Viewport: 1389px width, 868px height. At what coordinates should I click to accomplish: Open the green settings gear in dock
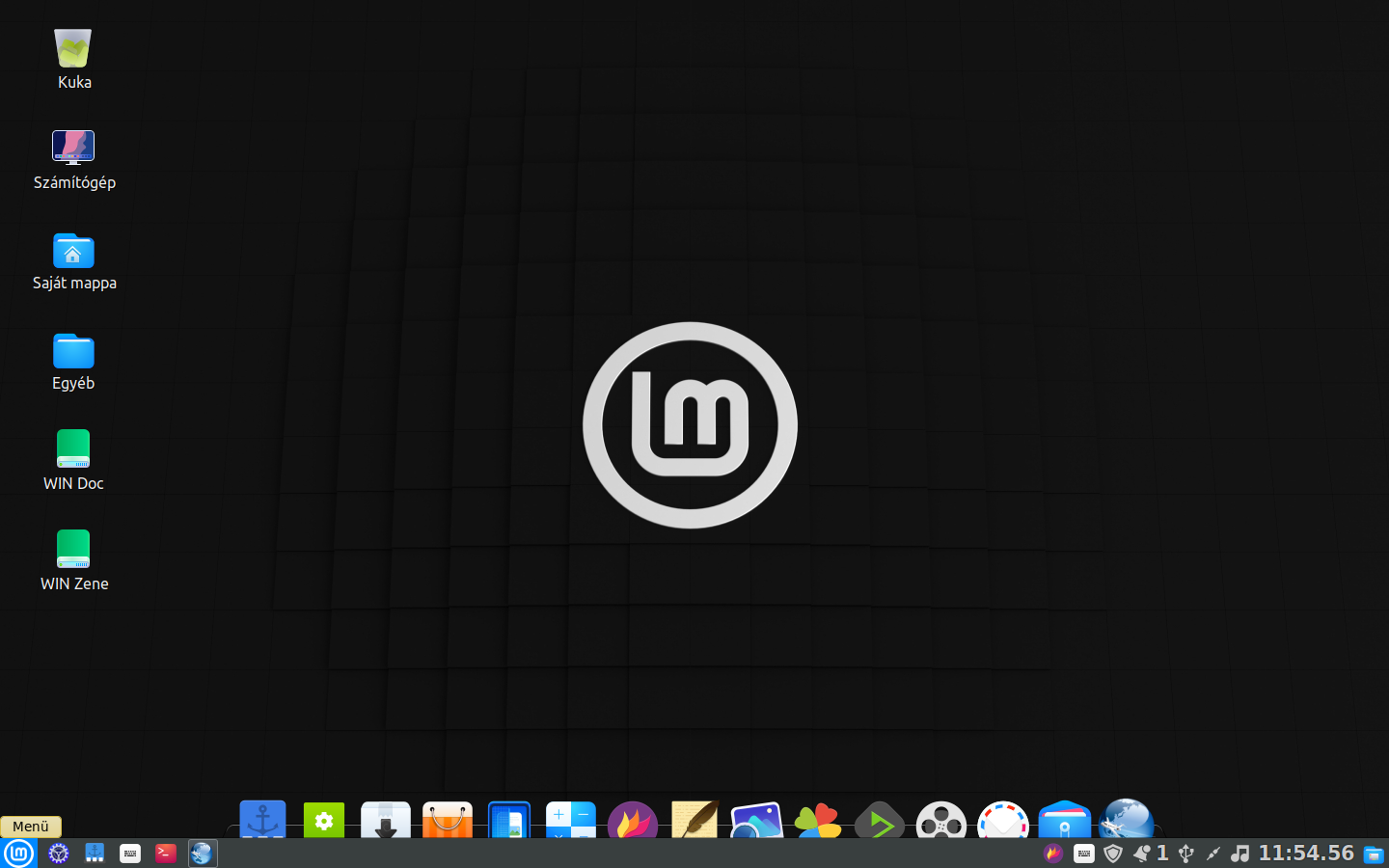324,820
